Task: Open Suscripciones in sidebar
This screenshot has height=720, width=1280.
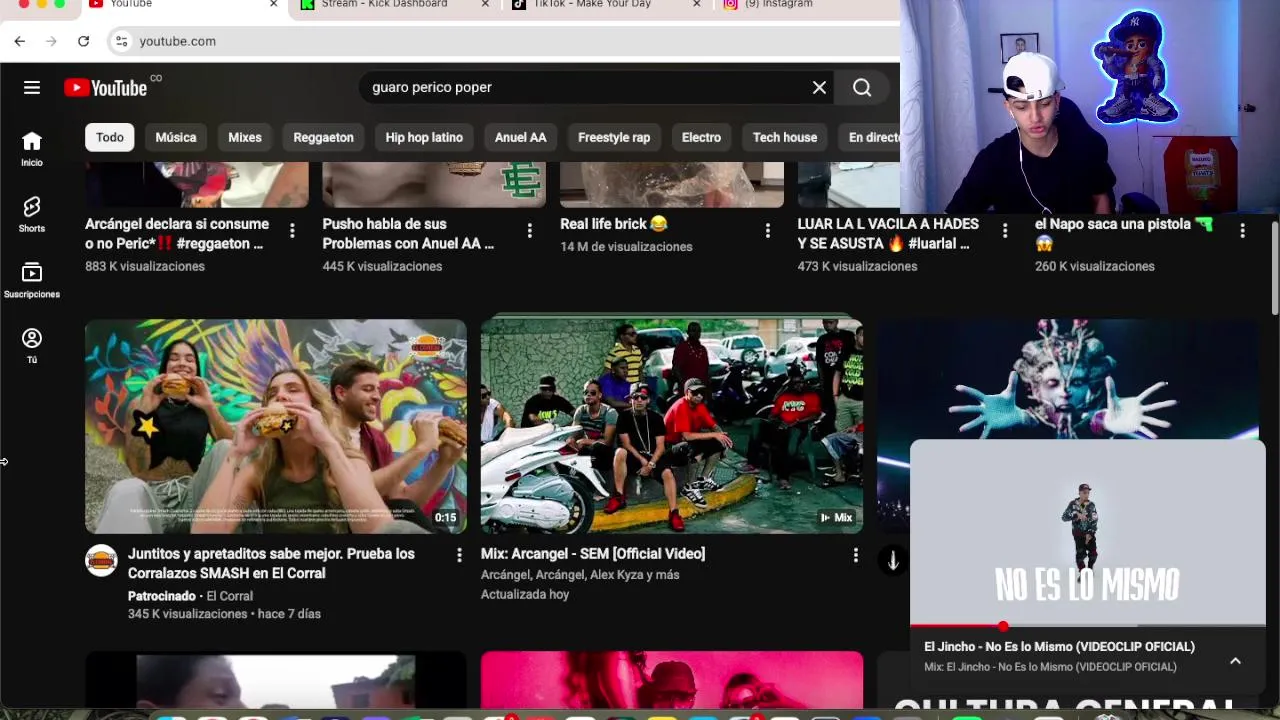Action: (32, 280)
